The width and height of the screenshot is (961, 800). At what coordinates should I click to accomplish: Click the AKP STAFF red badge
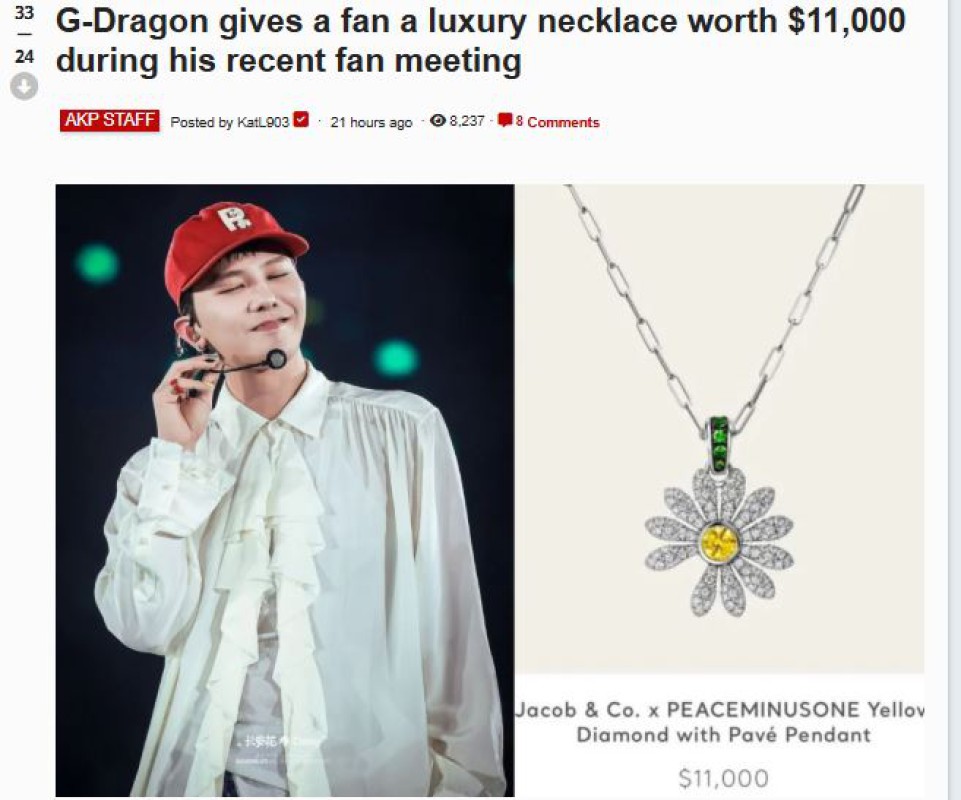110,120
